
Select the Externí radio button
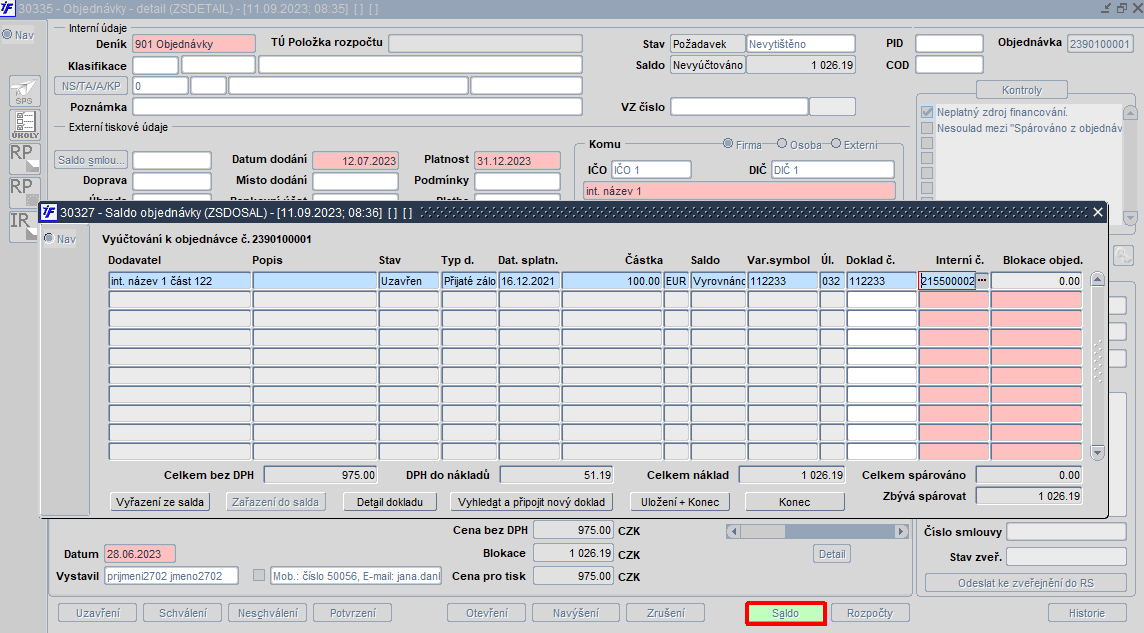pyautogui.click(x=837, y=144)
